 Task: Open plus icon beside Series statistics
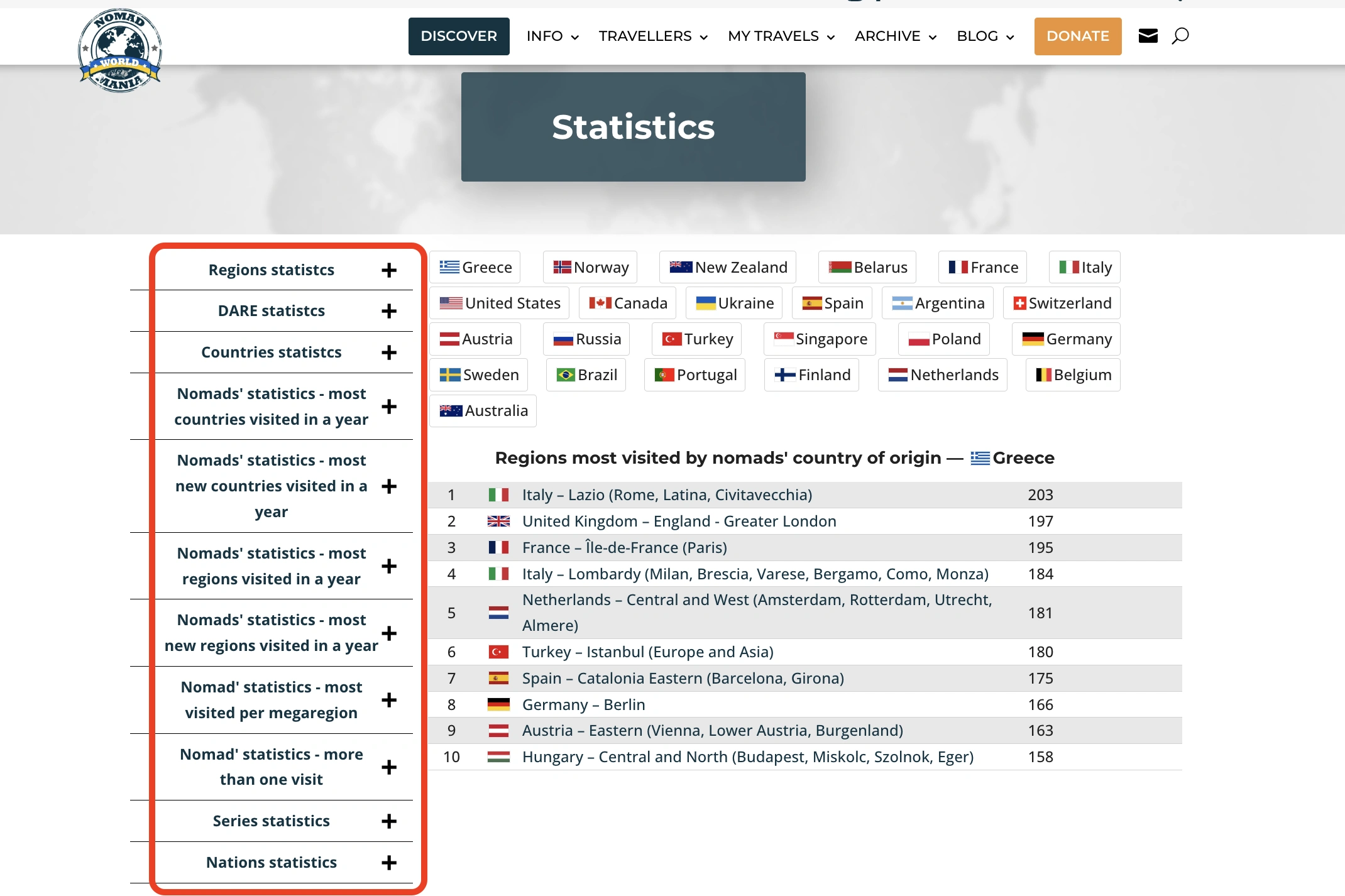pos(389,821)
